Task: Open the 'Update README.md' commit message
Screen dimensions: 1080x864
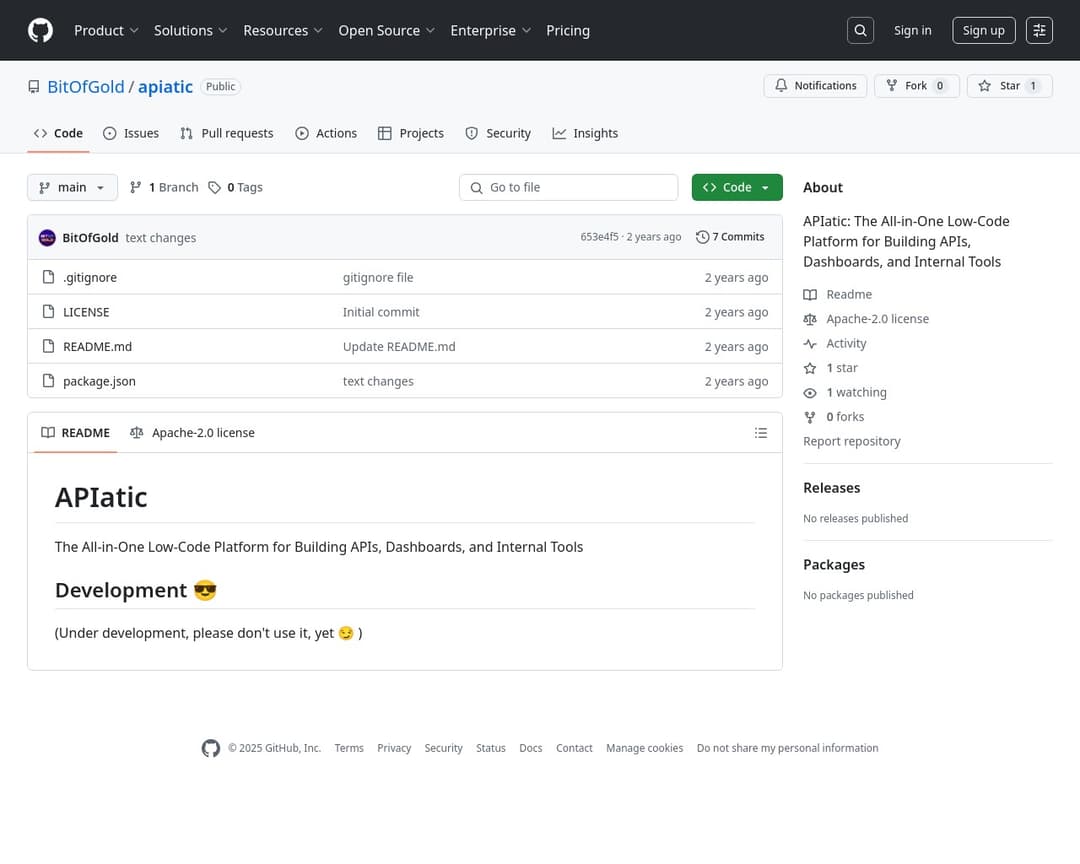Action: tap(399, 347)
